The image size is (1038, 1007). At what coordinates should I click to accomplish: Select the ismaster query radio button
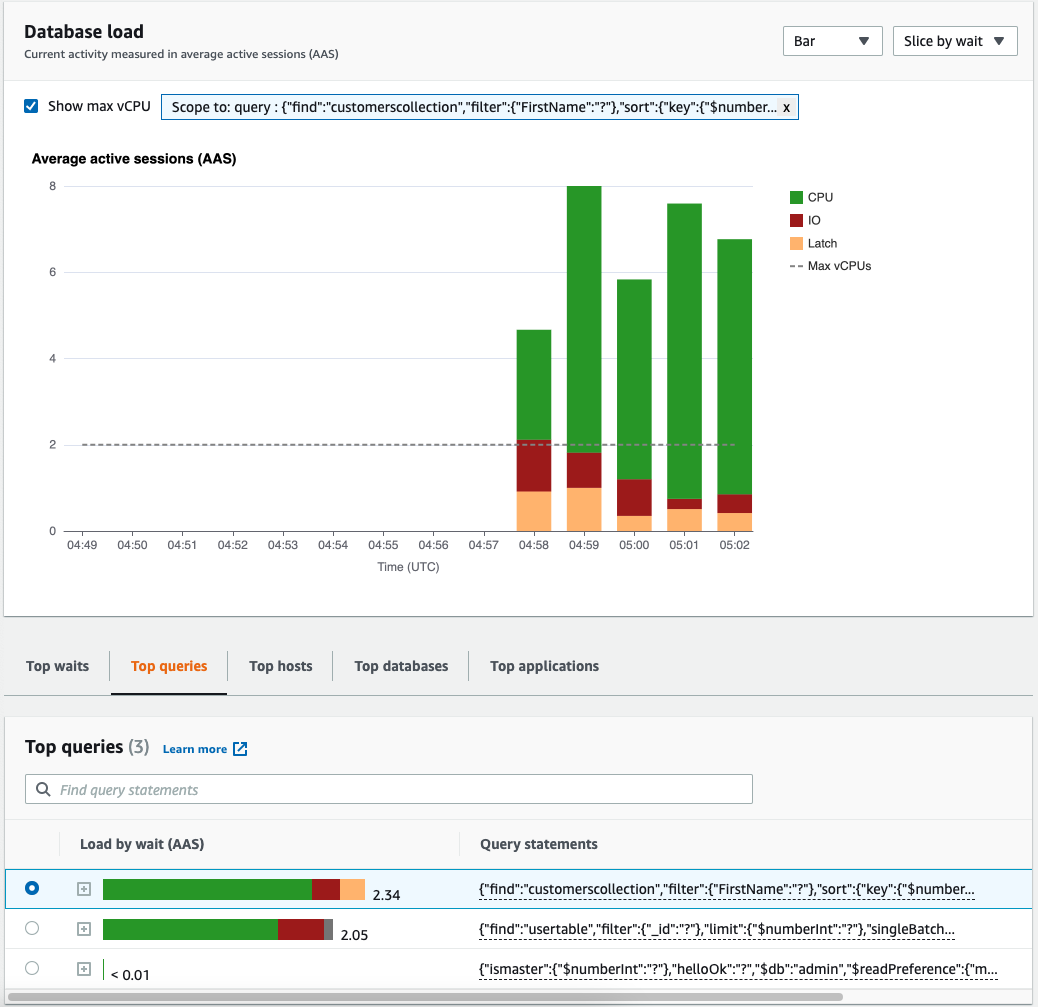[x=31, y=968]
